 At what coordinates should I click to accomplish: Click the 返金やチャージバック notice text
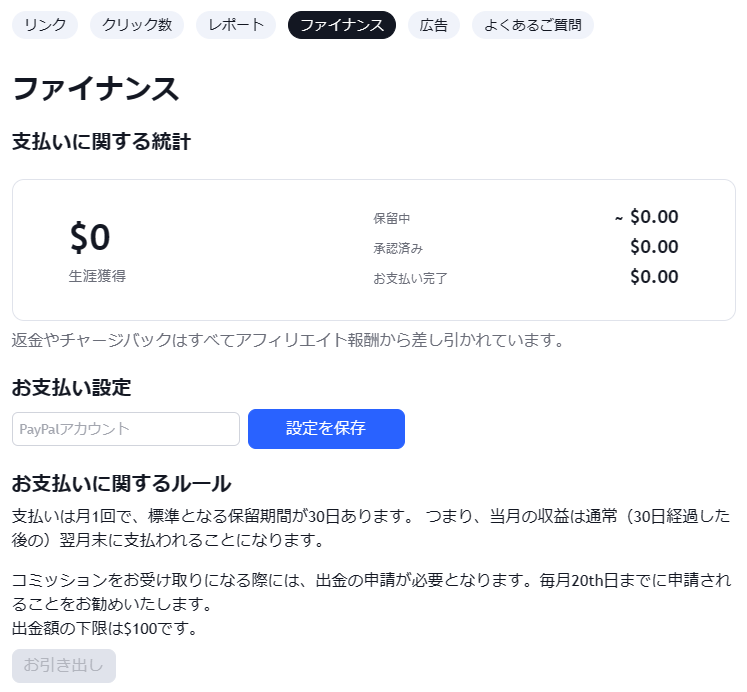pos(288,341)
